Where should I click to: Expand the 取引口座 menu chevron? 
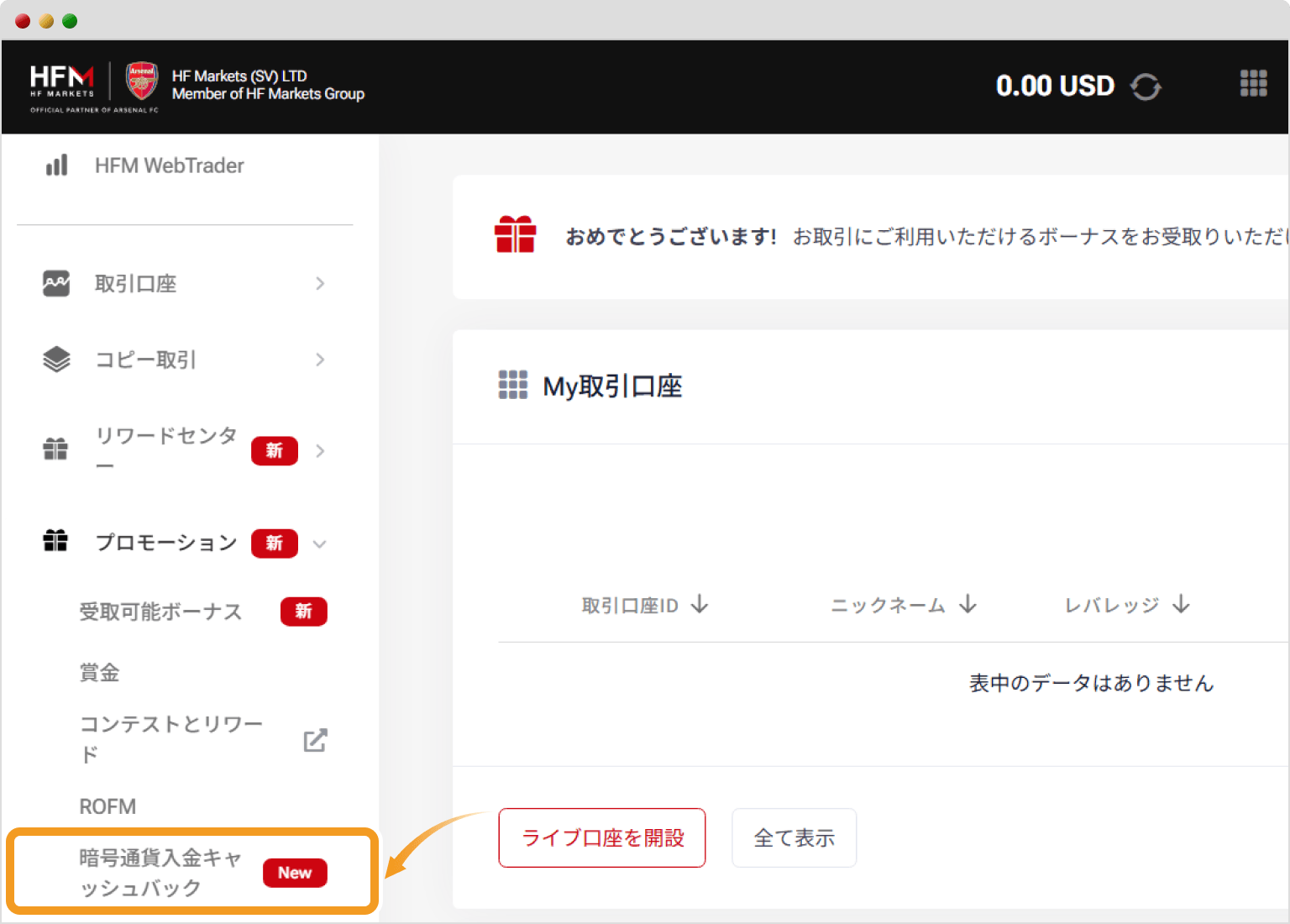(320, 284)
